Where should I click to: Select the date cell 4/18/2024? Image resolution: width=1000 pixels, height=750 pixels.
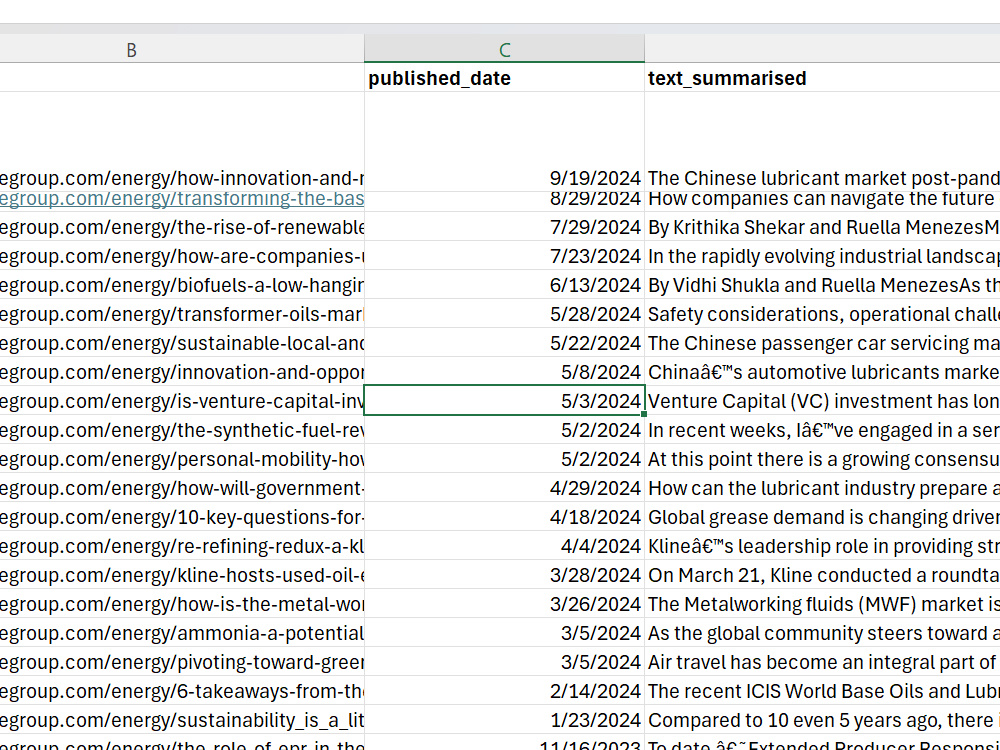[504, 517]
